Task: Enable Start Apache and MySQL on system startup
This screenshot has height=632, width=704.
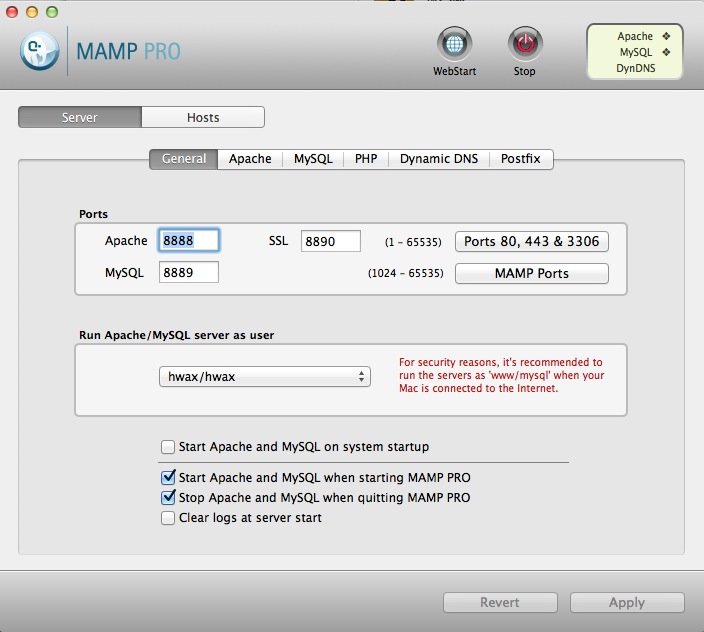Action: pyautogui.click(x=168, y=447)
